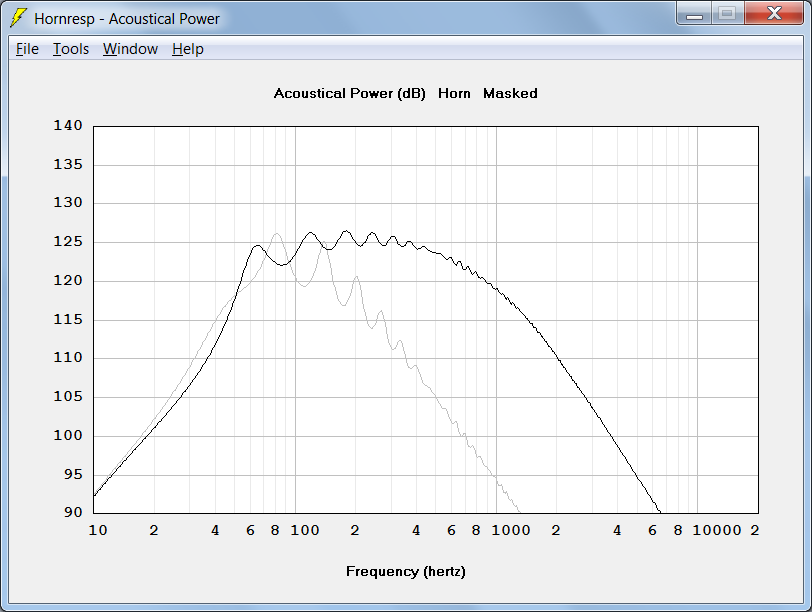The width and height of the screenshot is (812, 612).
Task: Click the 120 value on vertical axis
Action: 68,281
